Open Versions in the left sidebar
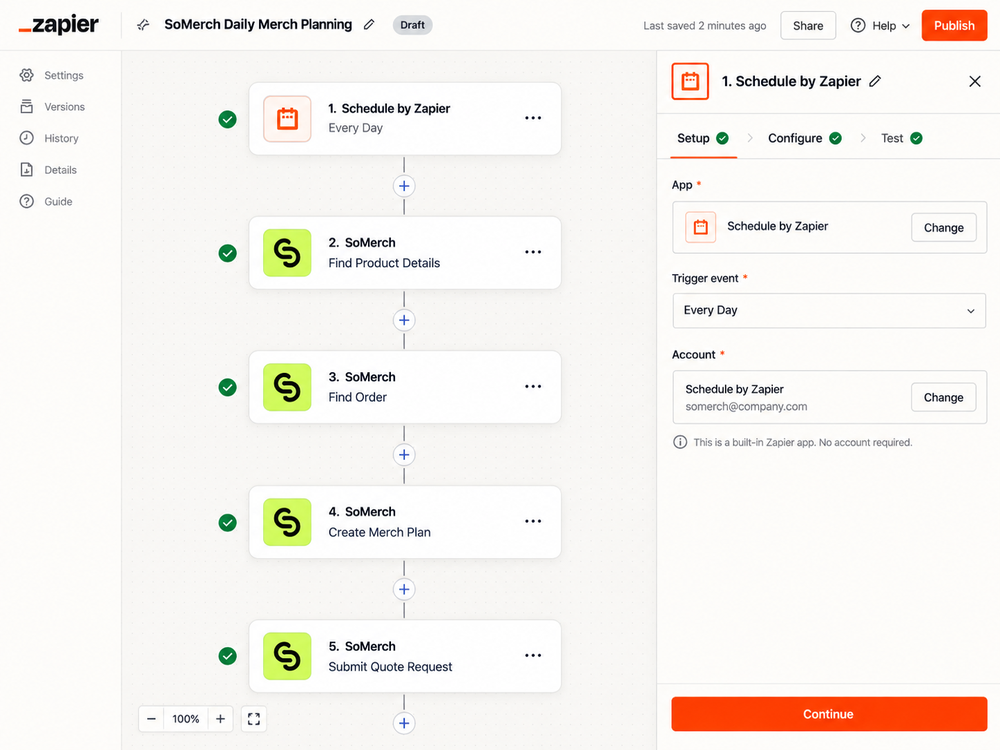Screen dimensions: 1000x750 (52, 107)
